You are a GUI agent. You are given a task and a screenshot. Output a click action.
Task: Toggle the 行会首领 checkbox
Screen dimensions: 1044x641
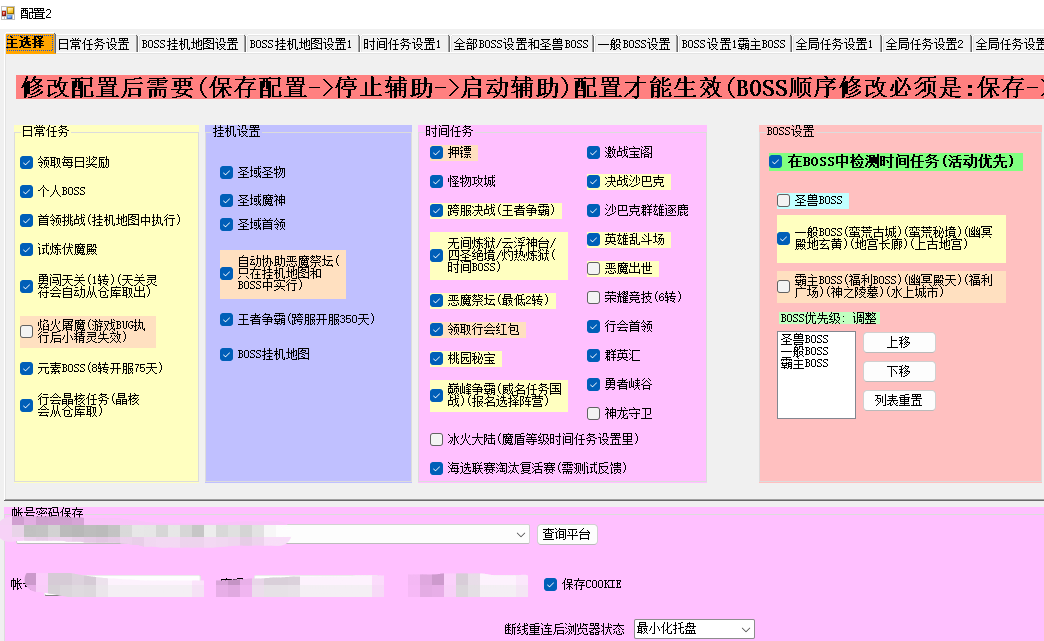pos(593,326)
